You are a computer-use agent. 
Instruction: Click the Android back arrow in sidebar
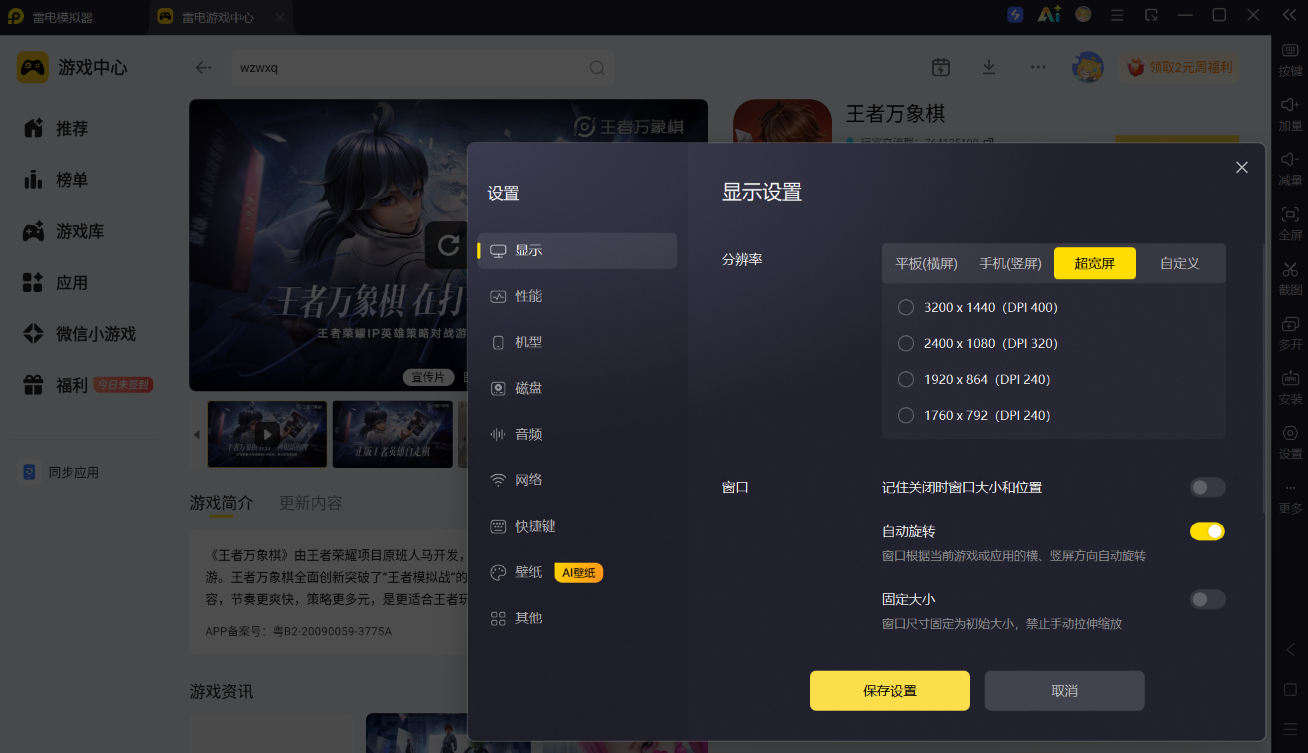pyautogui.click(x=1290, y=650)
